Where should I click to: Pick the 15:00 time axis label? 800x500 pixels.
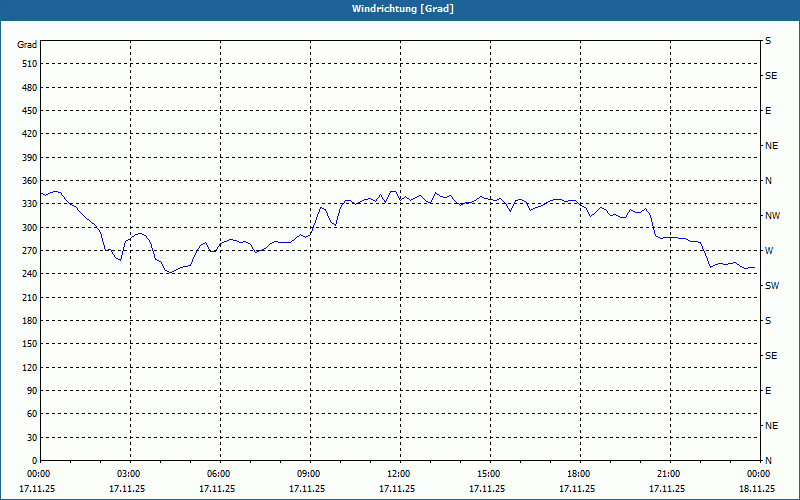click(490, 474)
